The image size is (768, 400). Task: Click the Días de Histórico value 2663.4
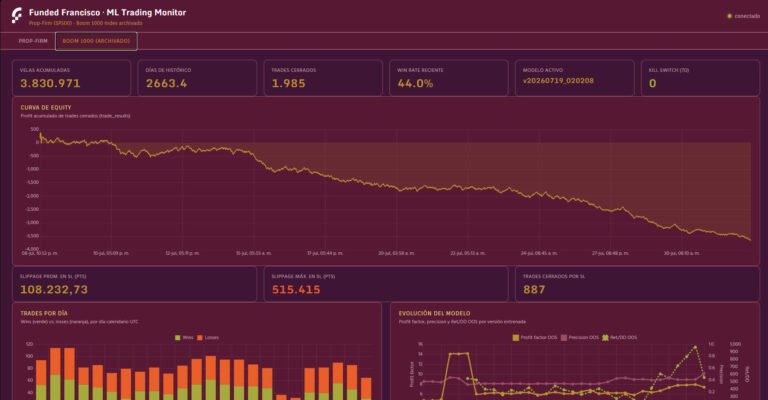(x=167, y=83)
